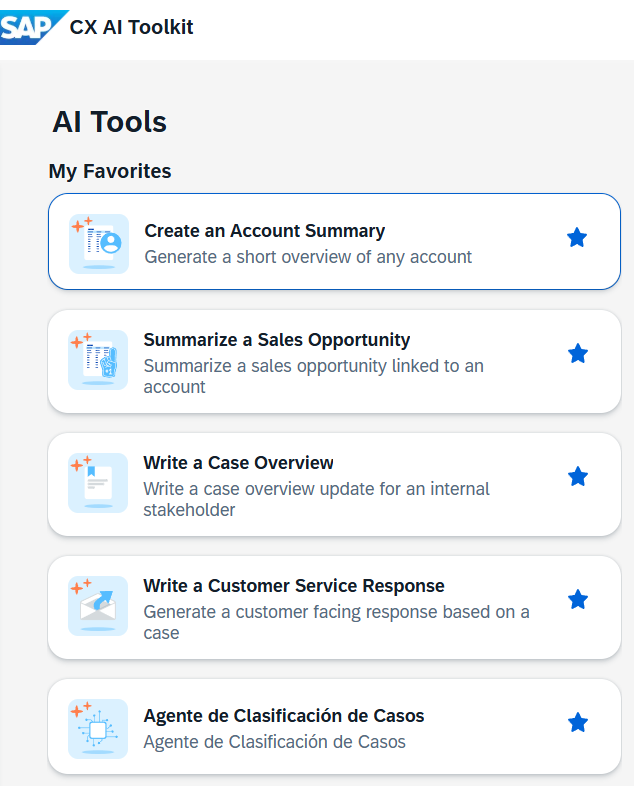Unfavorite Create an Account Summary star
The width and height of the screenshot is (634, 786).
[x=577, y=238]
